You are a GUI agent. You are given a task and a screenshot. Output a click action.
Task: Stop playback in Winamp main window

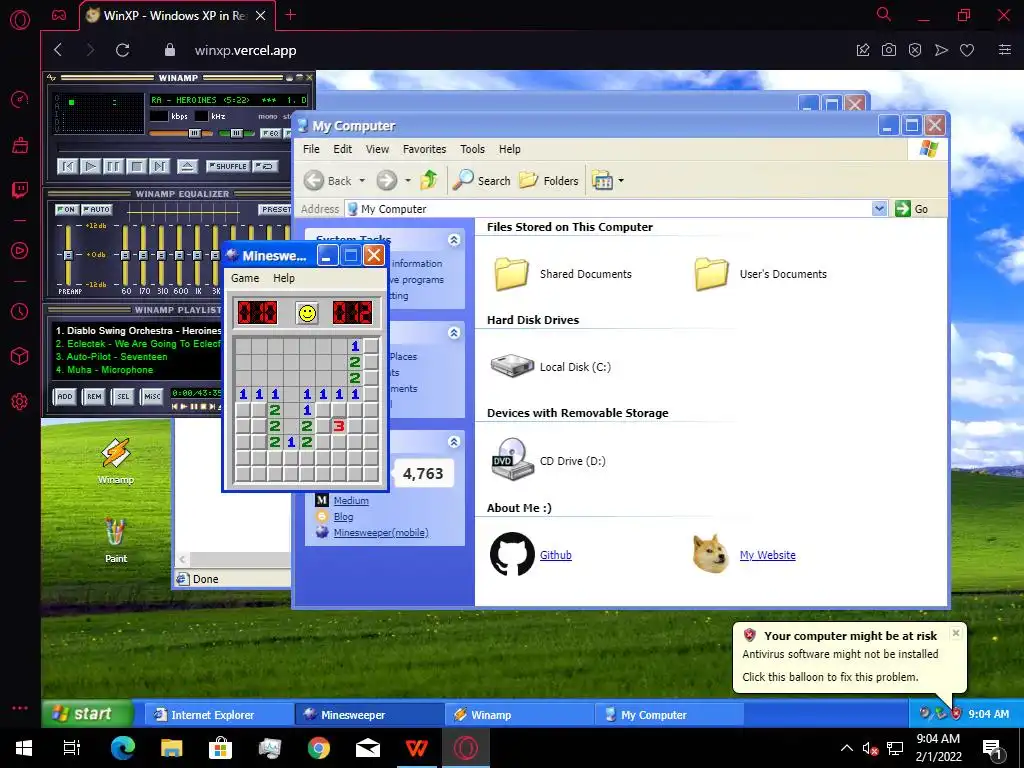pyautogui.click(x=136, y=167)
